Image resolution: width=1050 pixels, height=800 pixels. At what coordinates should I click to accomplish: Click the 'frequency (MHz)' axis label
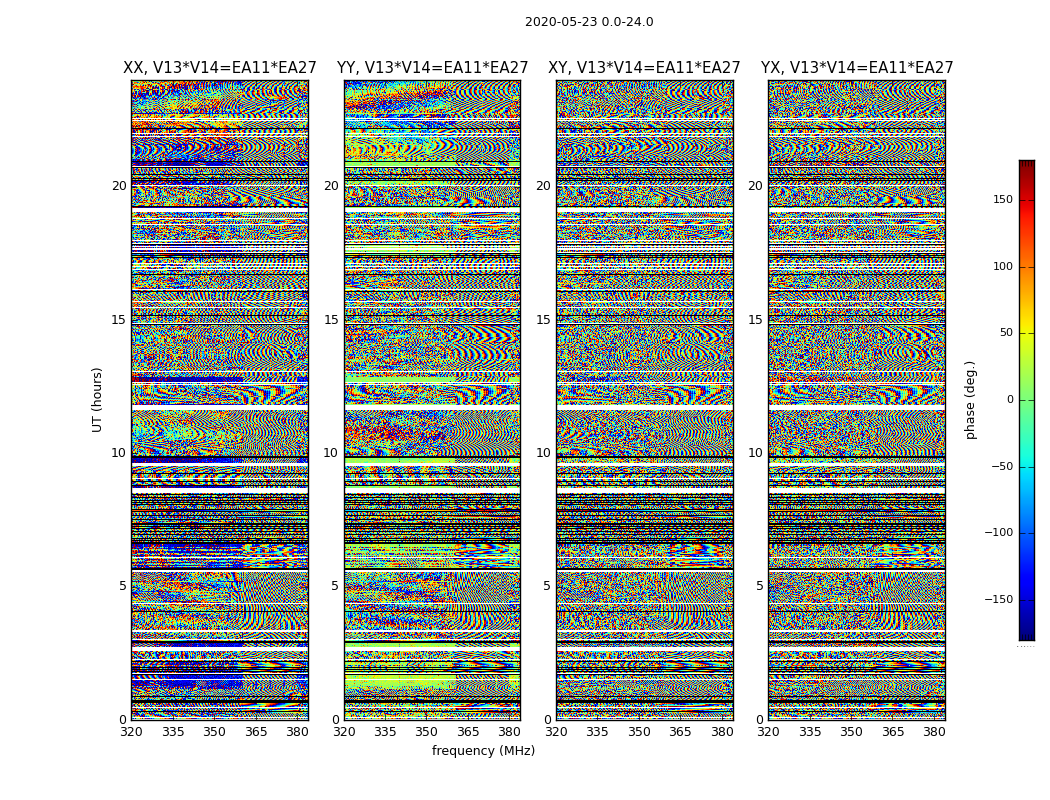point(483,750)
